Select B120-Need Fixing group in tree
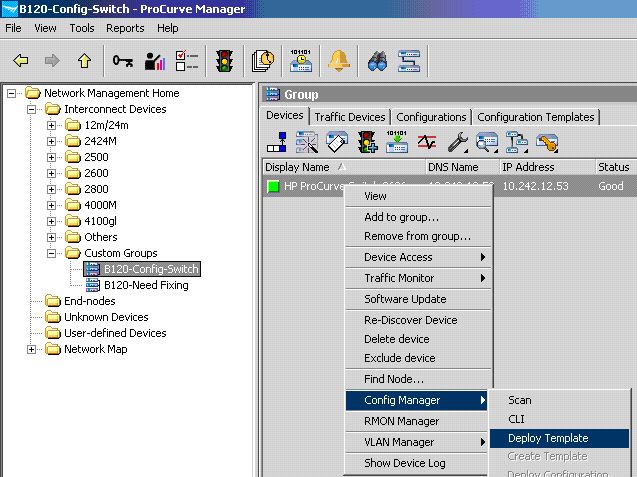The height and width of the screenshot is (477, 637). pos(146,285)
